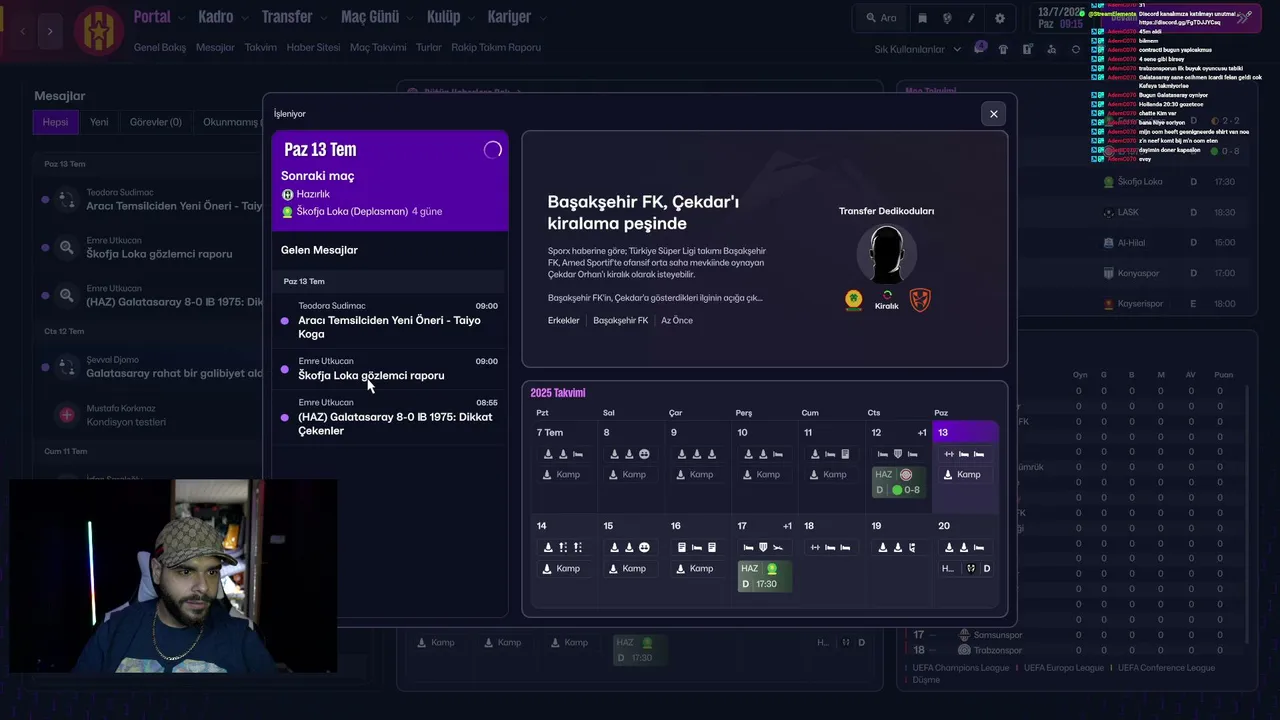This screenshot has height=720, width=1280.
Task: Expand the Portal menu chevron
Action: [180, 18]
